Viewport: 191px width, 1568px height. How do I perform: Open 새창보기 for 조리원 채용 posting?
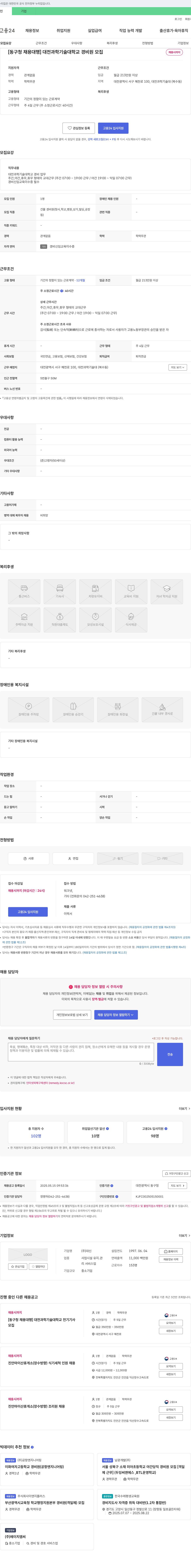click(x=171, y=1418)
